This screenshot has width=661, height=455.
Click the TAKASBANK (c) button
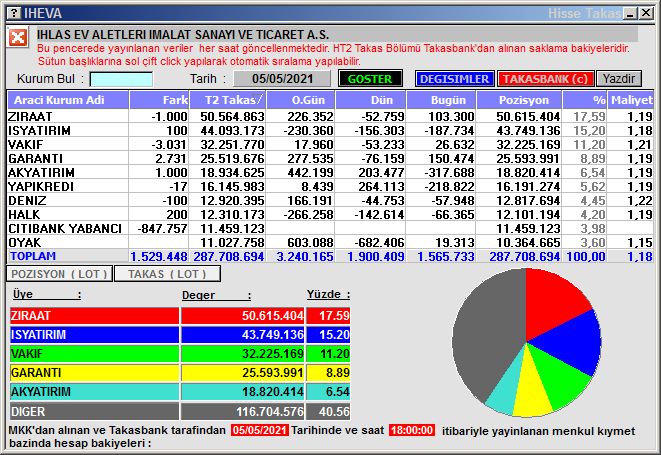pos(545,79)
